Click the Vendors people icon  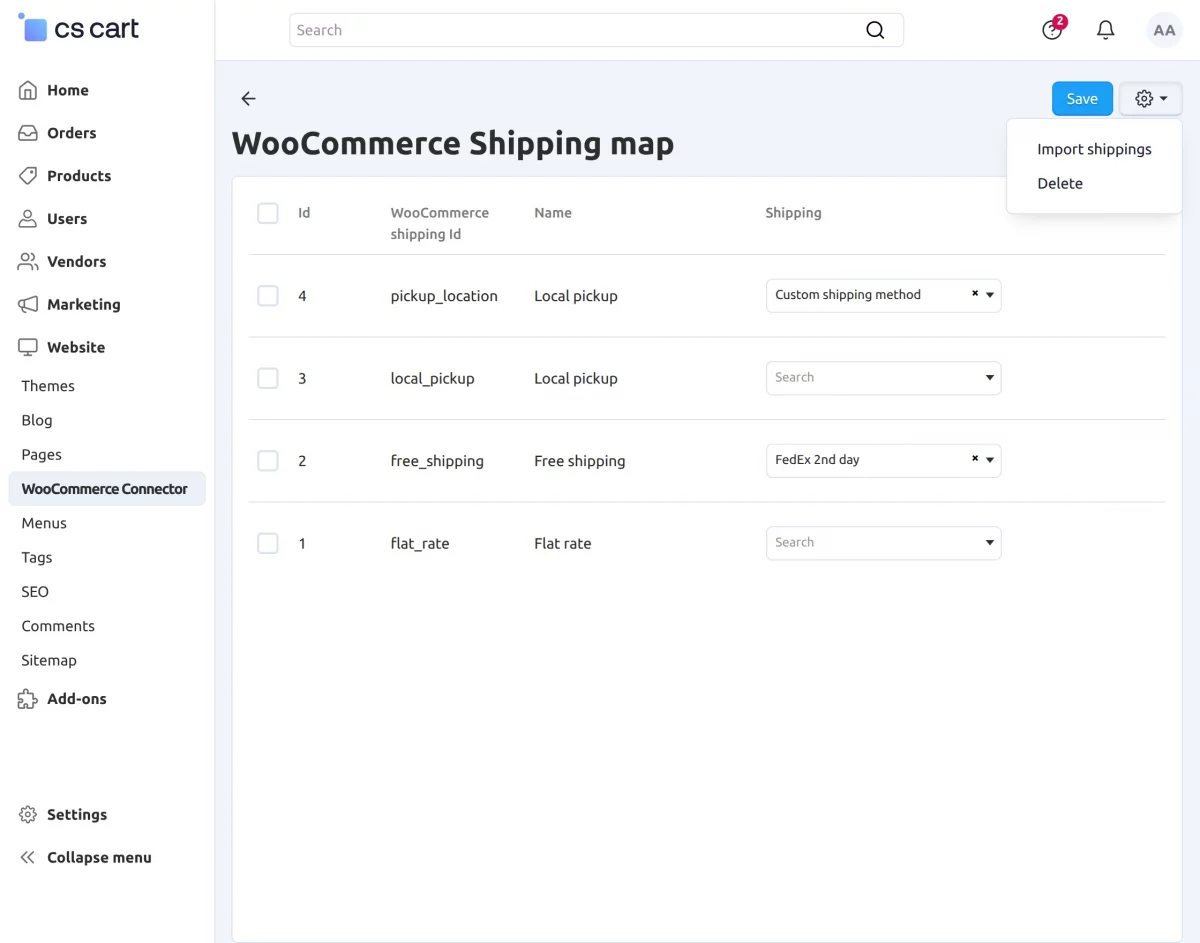(x=28, y=262)
